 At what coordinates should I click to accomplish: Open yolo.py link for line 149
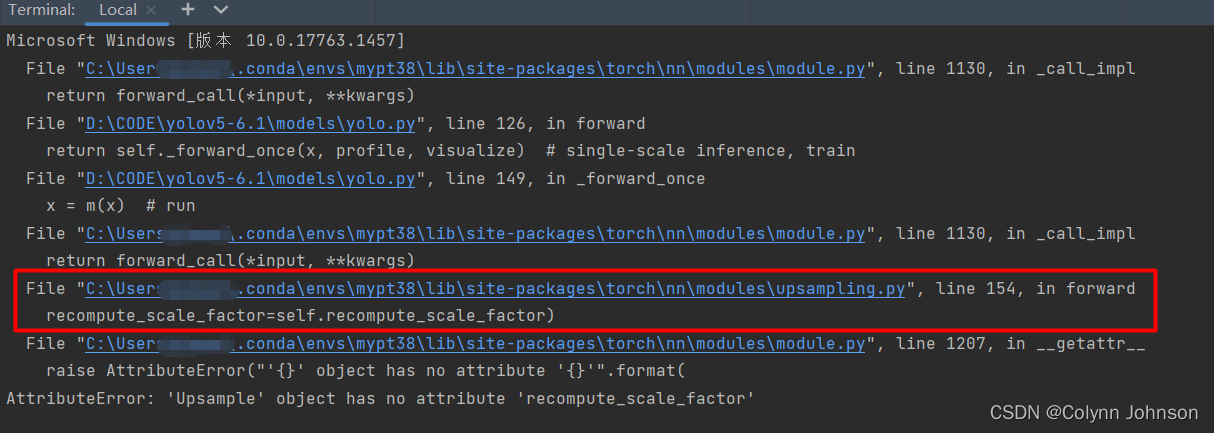(250, 179)
